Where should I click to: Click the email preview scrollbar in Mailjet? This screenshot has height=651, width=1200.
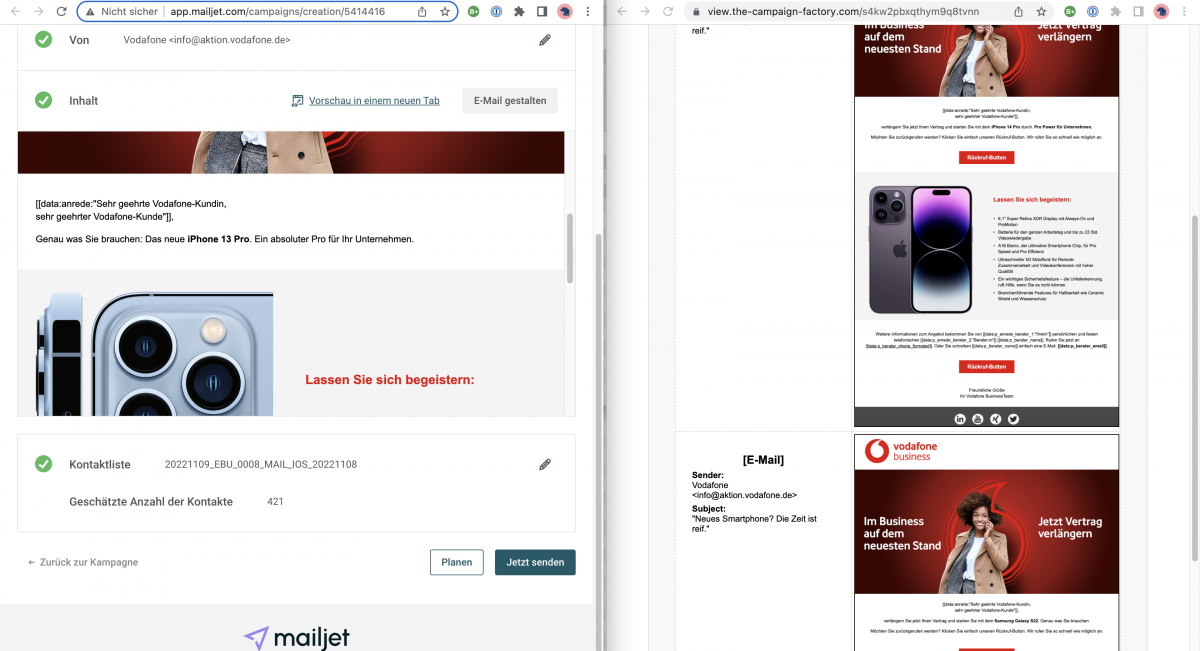[570, 247]
